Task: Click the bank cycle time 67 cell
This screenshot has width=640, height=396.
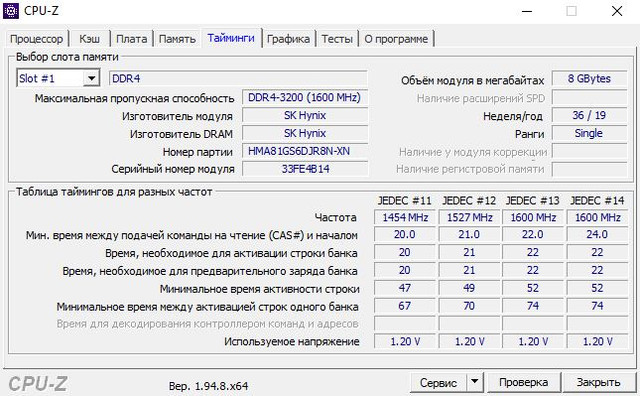Action: (x=405, y=306)
